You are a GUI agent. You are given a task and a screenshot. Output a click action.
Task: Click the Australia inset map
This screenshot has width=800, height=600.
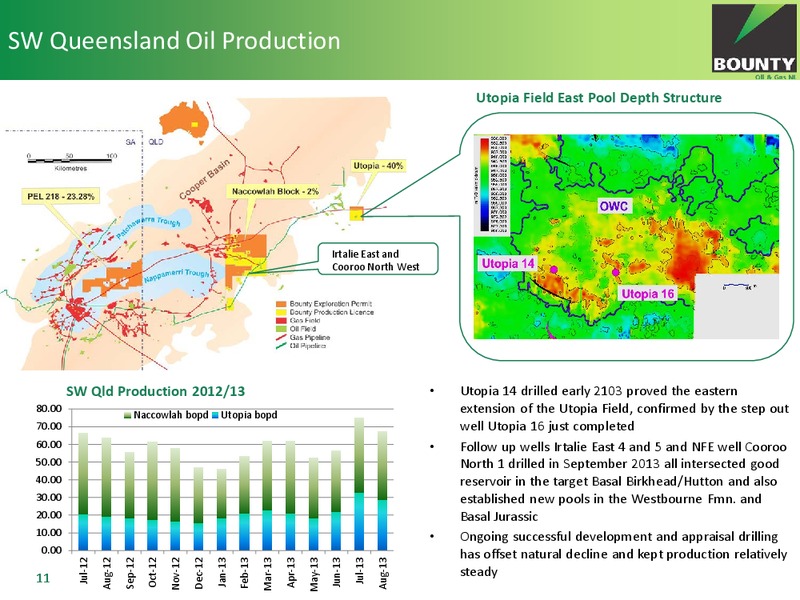(x=185, y=121)
